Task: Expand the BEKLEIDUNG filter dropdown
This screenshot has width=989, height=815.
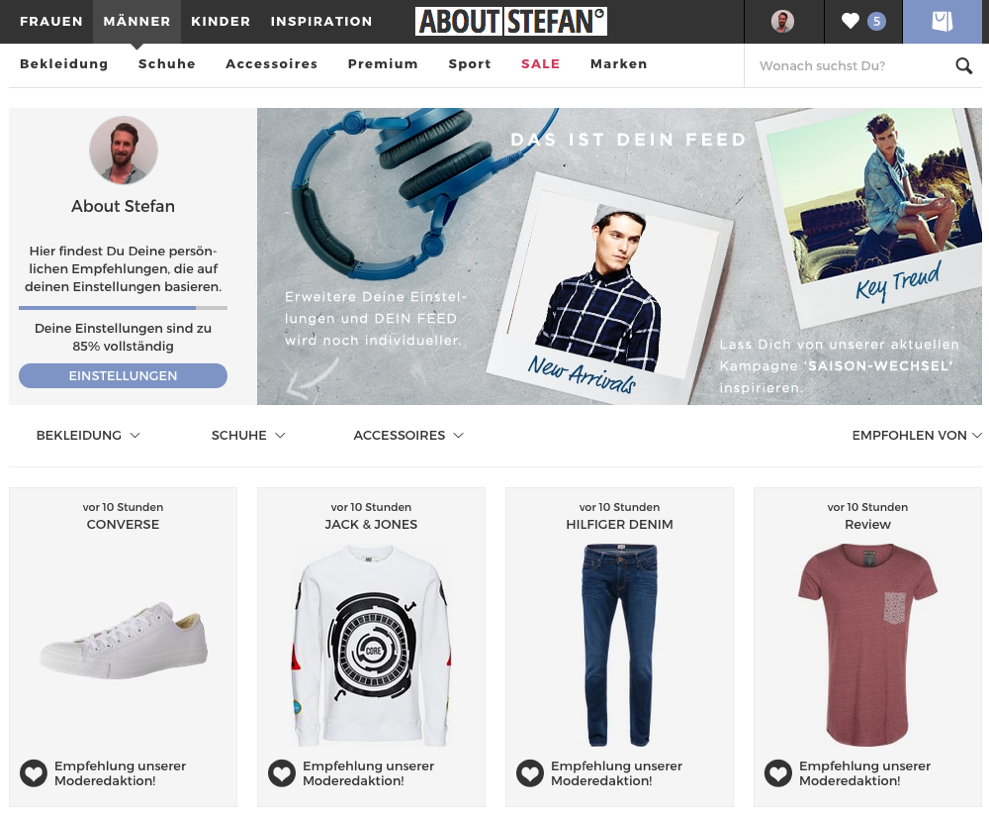Action: click(x=88, y=435)
